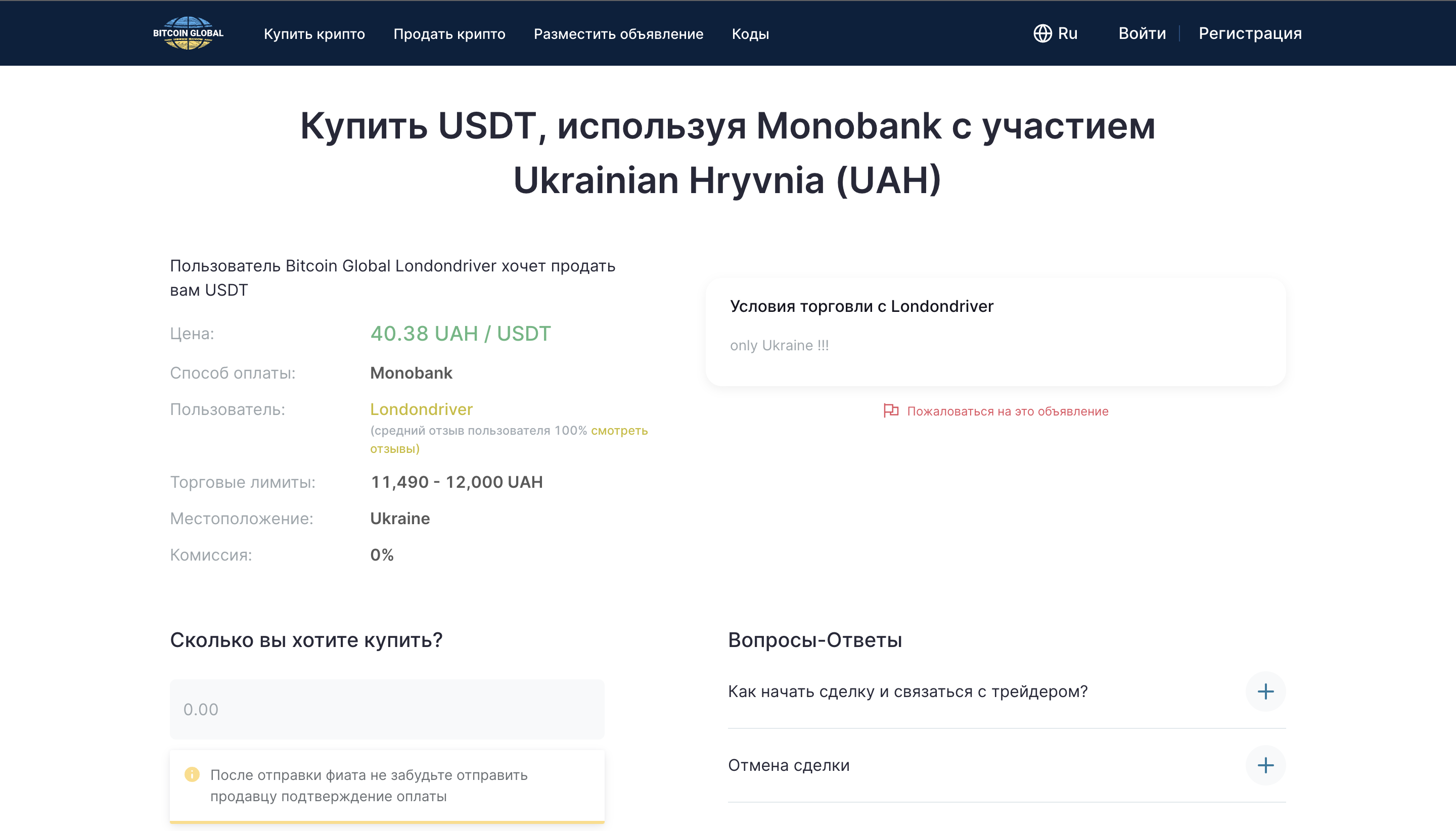Click the commission value '0%'
Image resolution: width=1456 pixels, height=831 pixels.
pyautogui.click(x=382, y=555)
